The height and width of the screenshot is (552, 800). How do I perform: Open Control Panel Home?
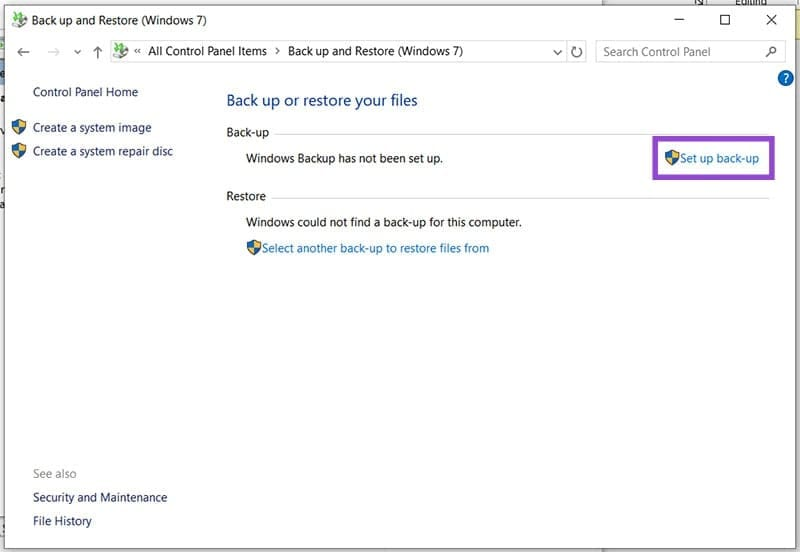(x=85, y=92)
